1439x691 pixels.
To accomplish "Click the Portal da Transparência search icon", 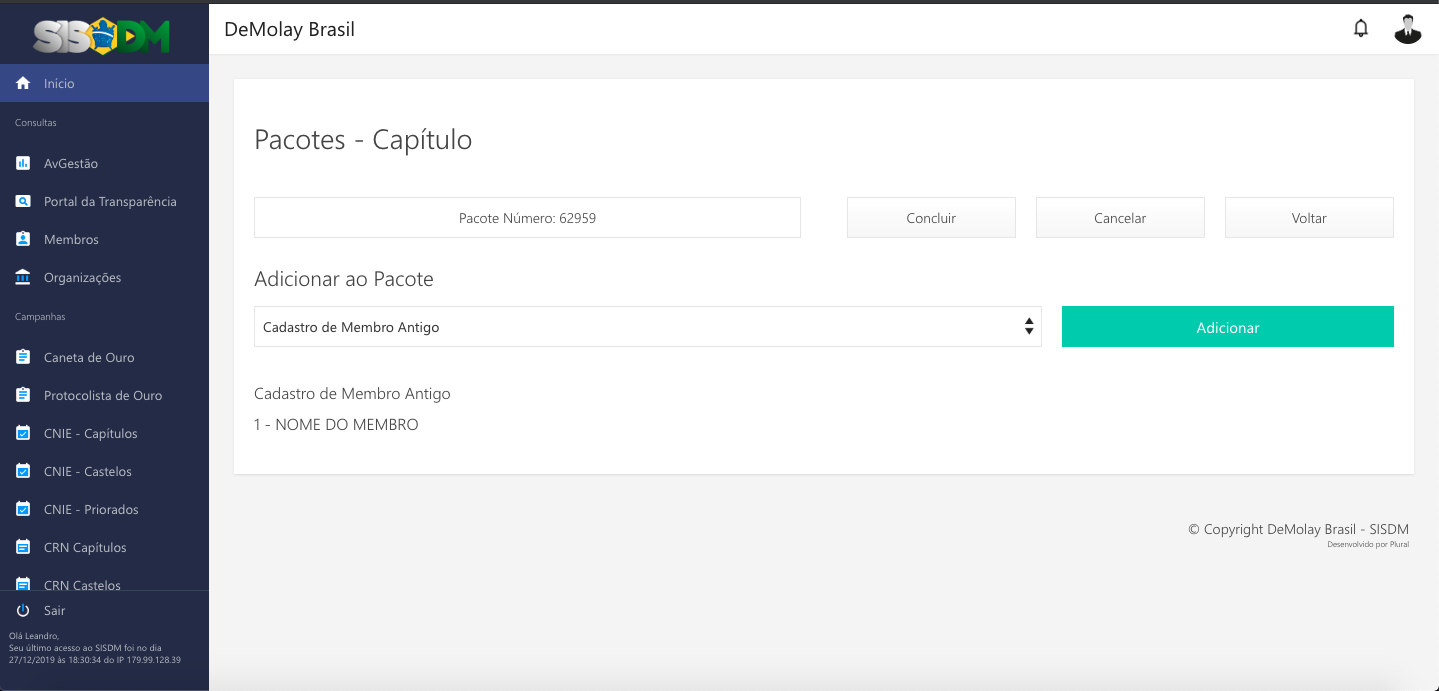I will click(x=23, y=201).
